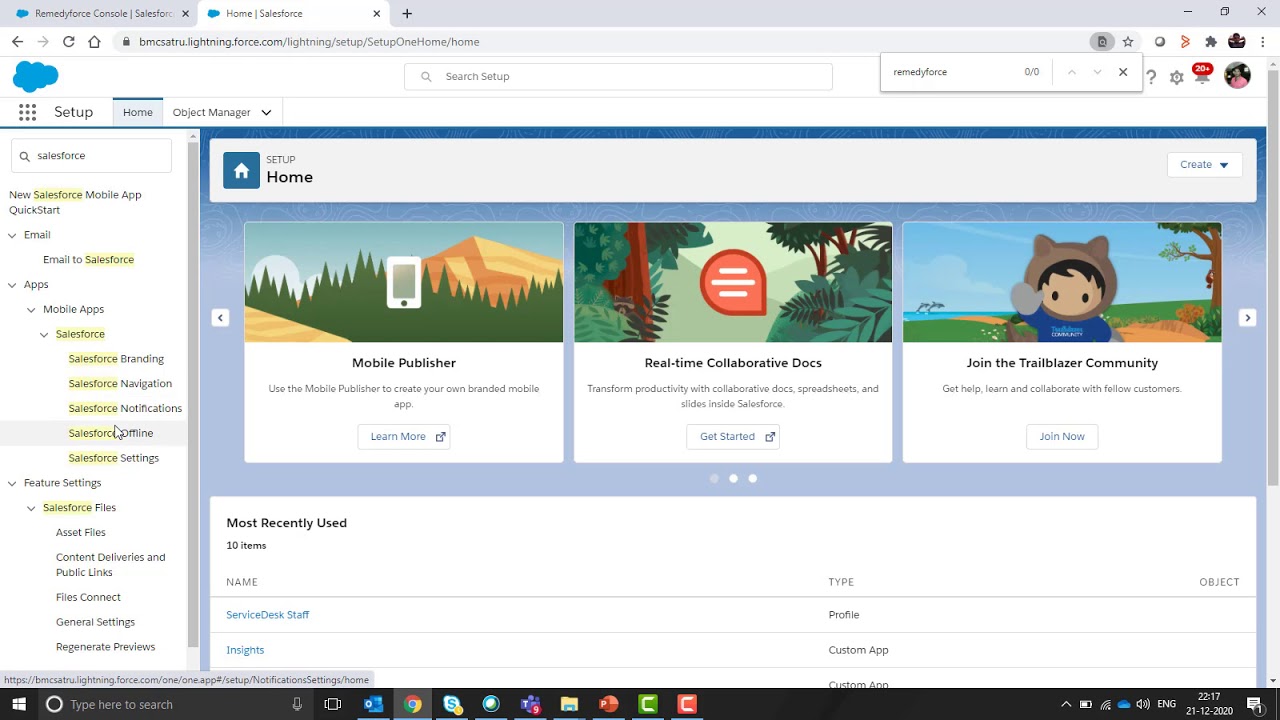
Task: Open Windows Task View
Action: point(333,704)
